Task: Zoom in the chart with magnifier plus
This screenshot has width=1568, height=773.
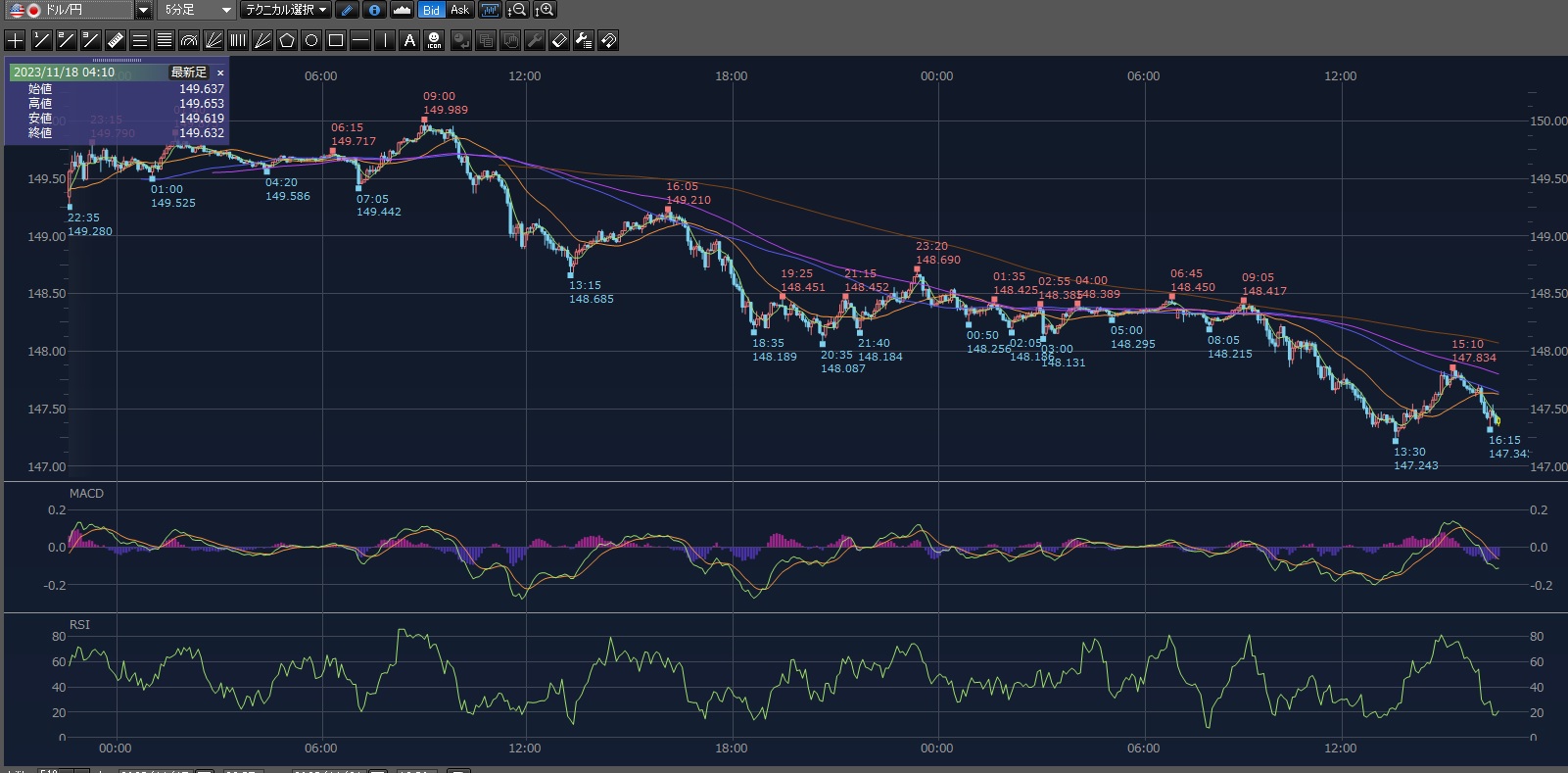Action: click(545, 10)
